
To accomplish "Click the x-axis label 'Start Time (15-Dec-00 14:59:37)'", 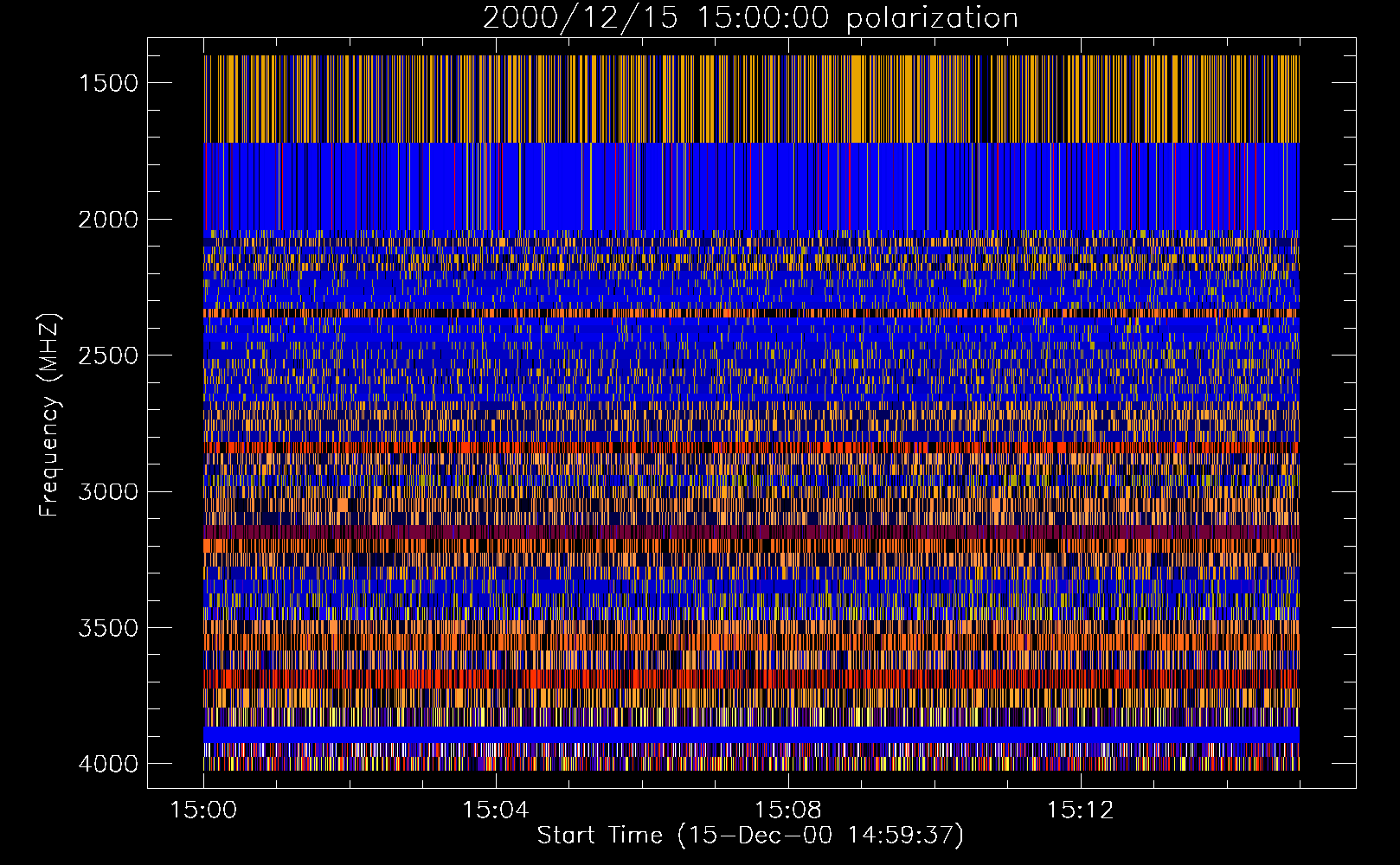I will pyautogui.click(x=750, y=836).
